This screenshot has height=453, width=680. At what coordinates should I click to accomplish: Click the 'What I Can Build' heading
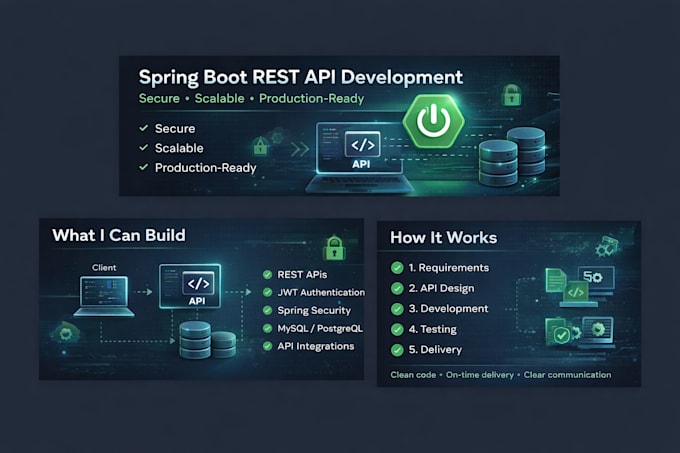coord(119,235)
